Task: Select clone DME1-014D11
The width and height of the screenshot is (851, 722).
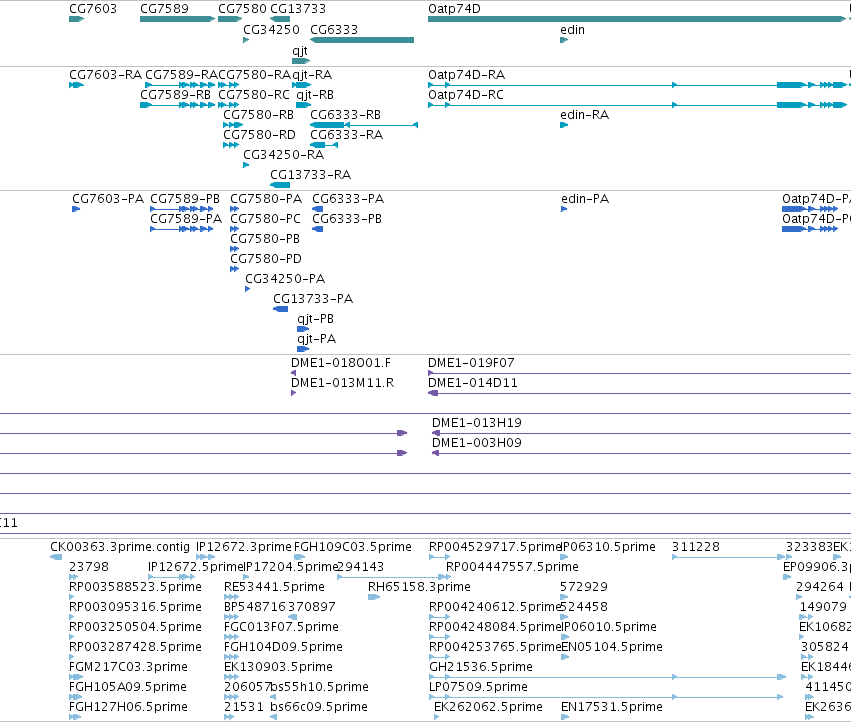Action: point(473,383)
